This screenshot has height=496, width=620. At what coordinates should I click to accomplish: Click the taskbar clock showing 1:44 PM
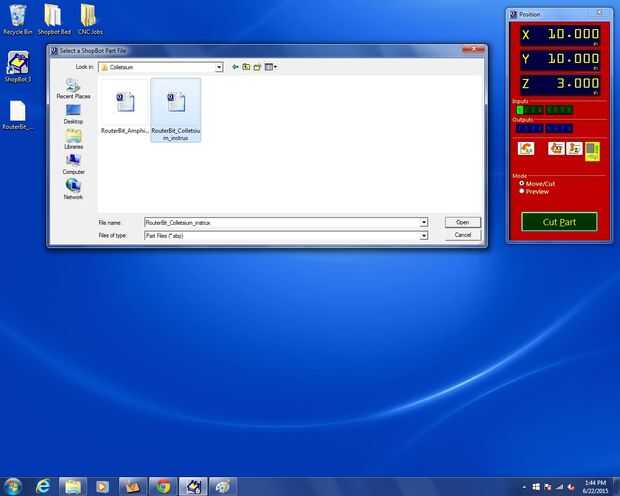(x=595, y=487)
